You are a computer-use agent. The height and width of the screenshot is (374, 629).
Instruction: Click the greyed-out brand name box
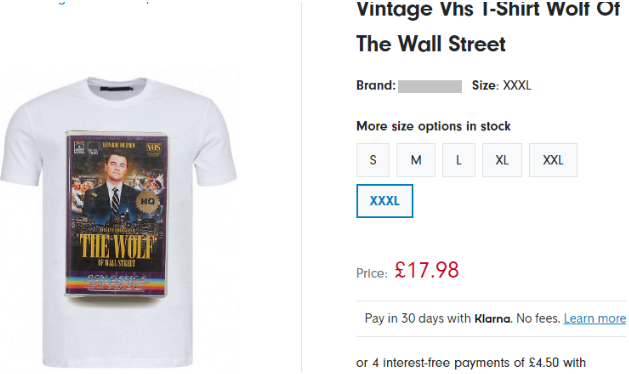430,86
